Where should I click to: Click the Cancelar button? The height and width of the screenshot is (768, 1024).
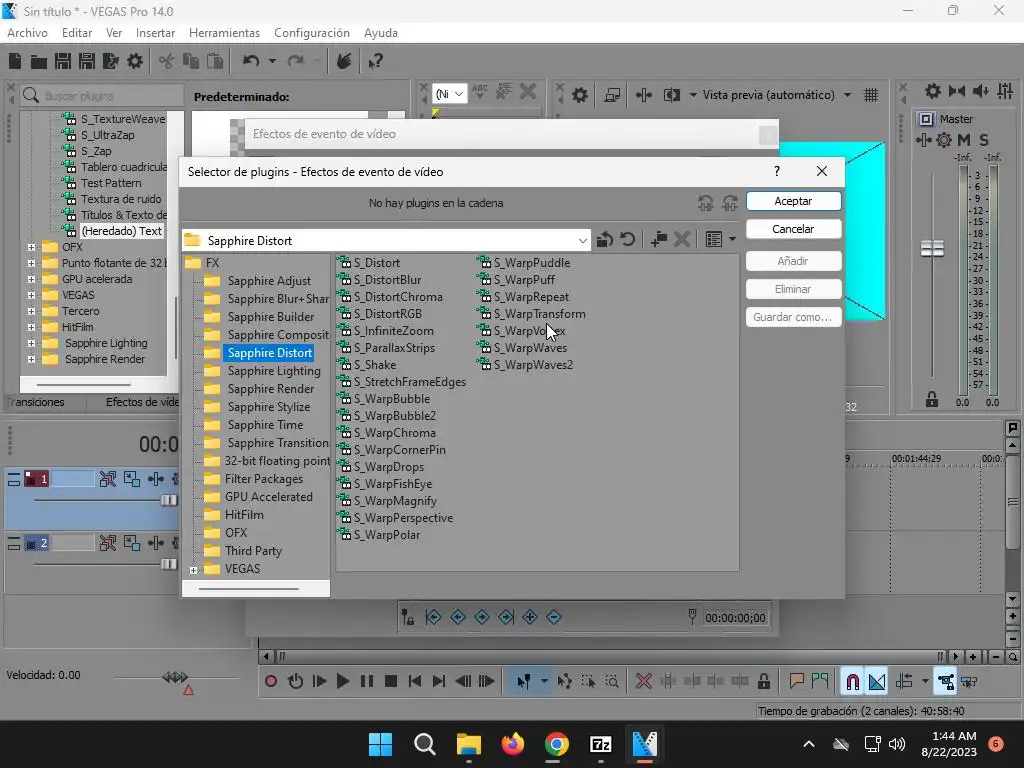point(793,229)
